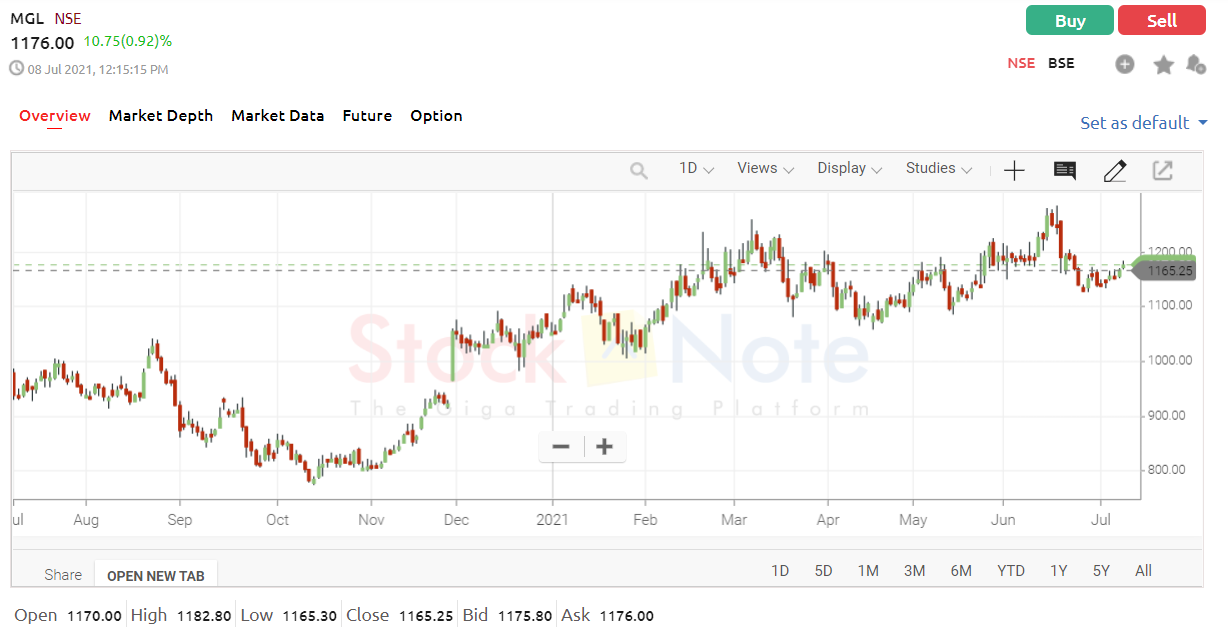1228x635 pixels.
Task: Select the 5Y range
Action: pos(1101,571)
